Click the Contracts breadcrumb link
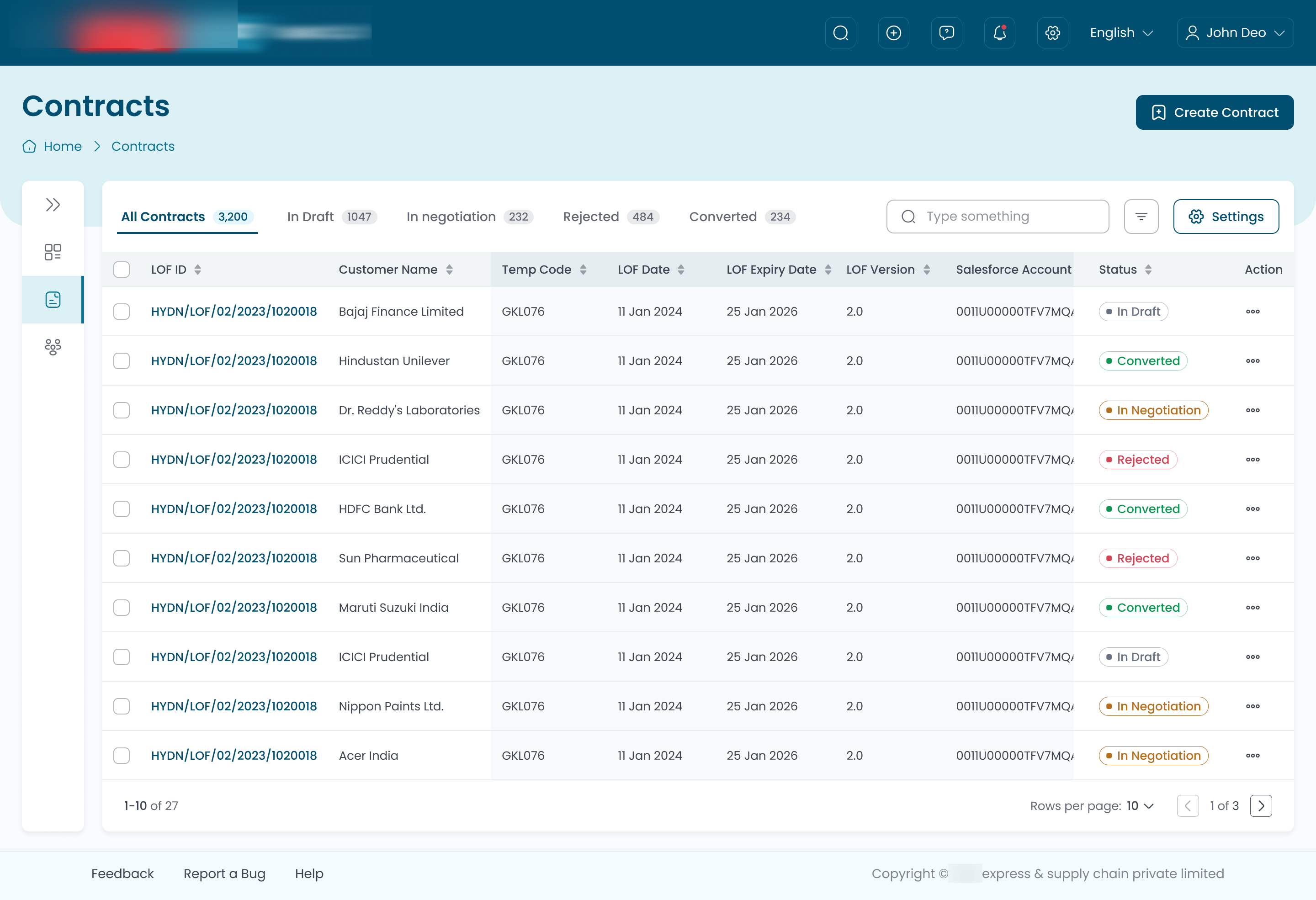 point(143,146)
